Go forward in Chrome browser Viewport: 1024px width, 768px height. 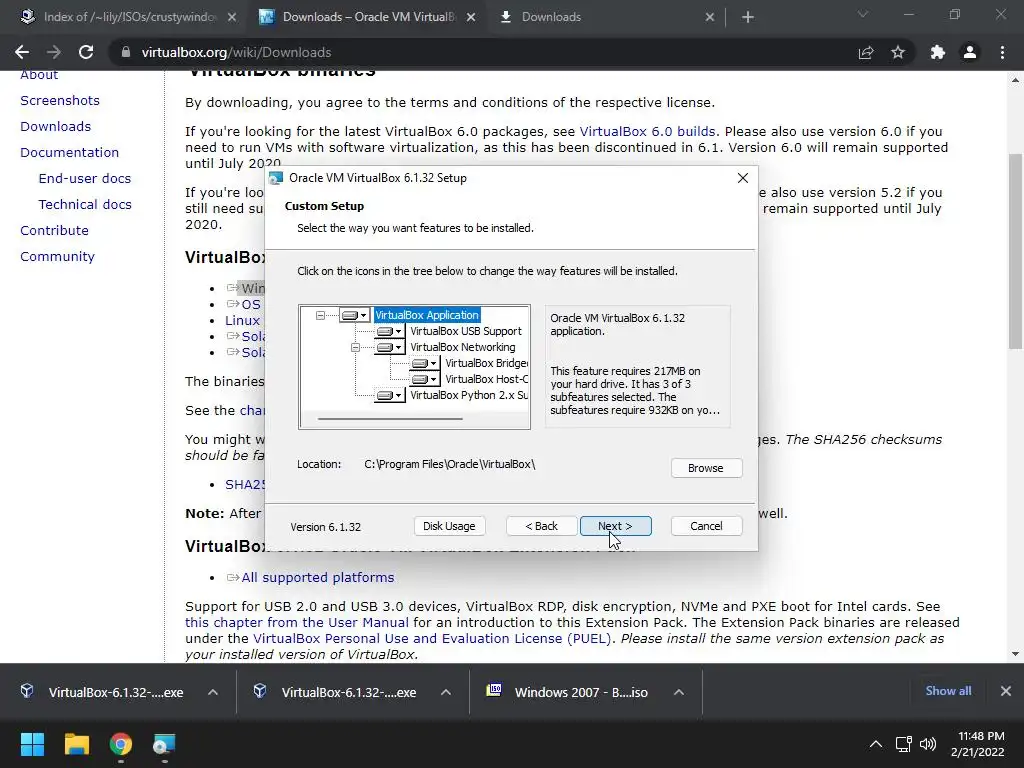click(x=54, y=52)
